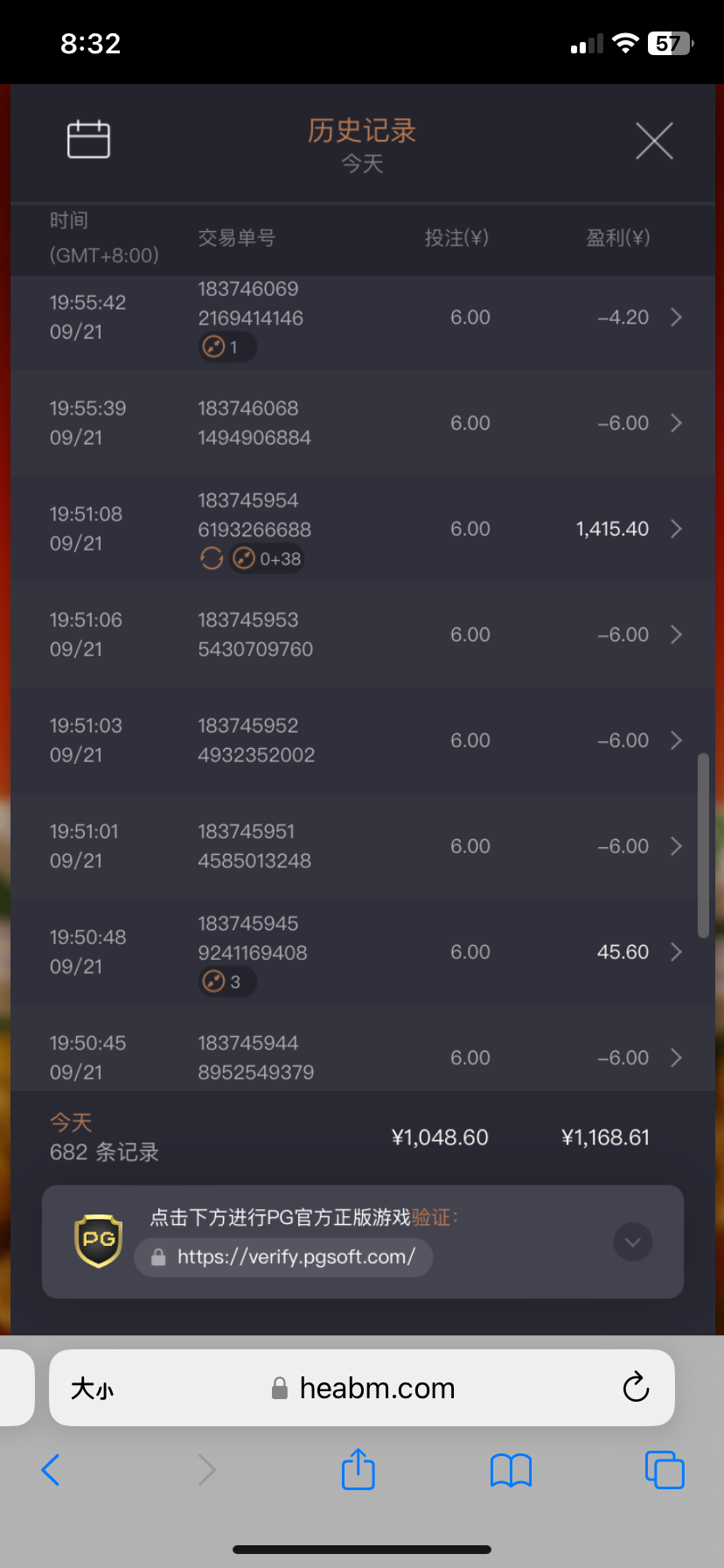Expand details for the 1,415.40 profit record
This screenshot has width=724, height=1568.
coord(676,528)
